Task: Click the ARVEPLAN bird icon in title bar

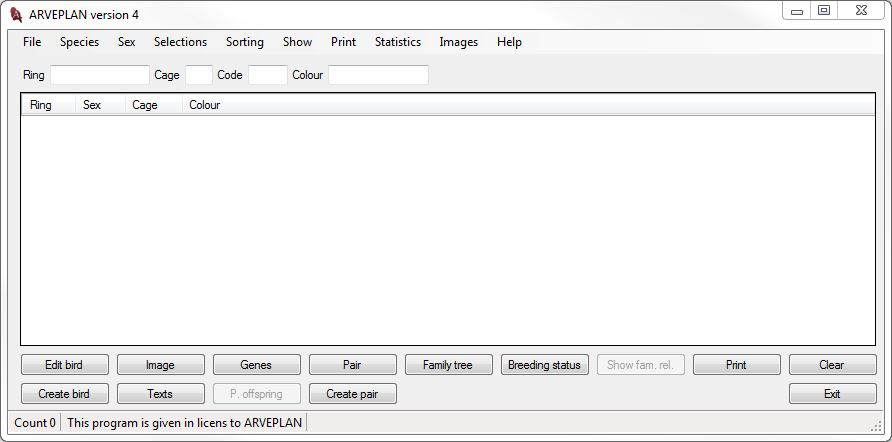Action: [16, 15]
